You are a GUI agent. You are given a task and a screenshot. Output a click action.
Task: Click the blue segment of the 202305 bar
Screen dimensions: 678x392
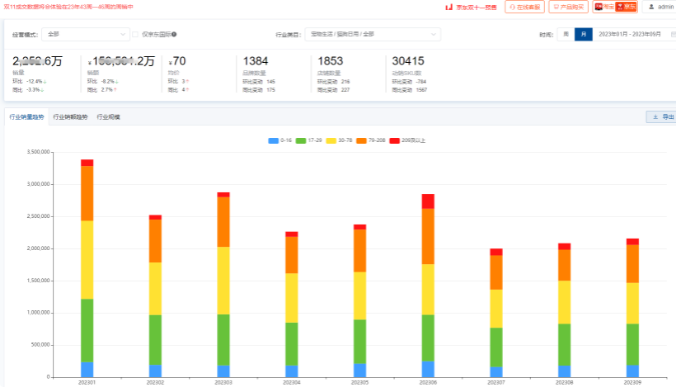click(360, 370)
